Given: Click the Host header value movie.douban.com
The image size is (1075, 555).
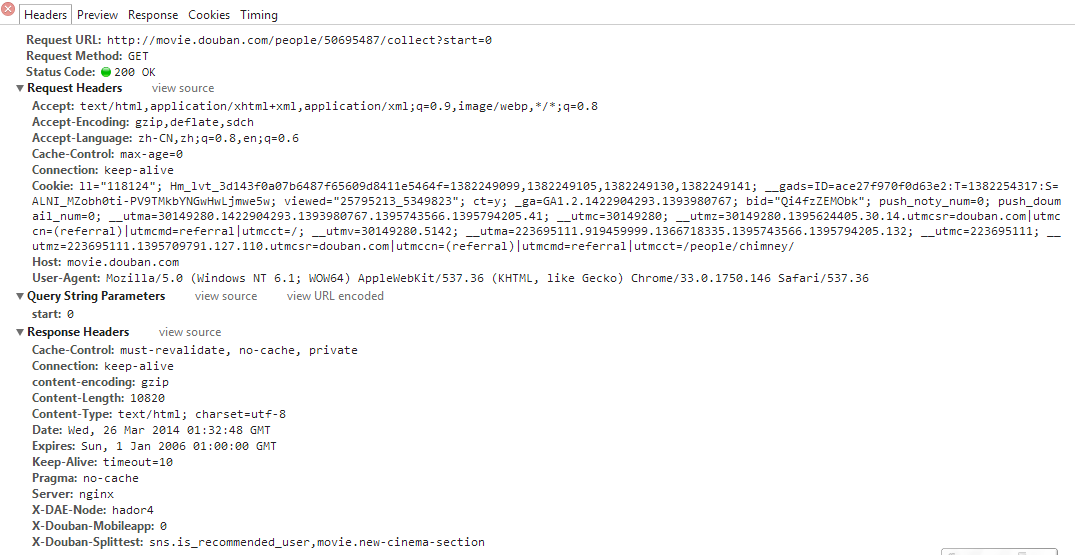Looking at the screenshot, I should 123,262.
